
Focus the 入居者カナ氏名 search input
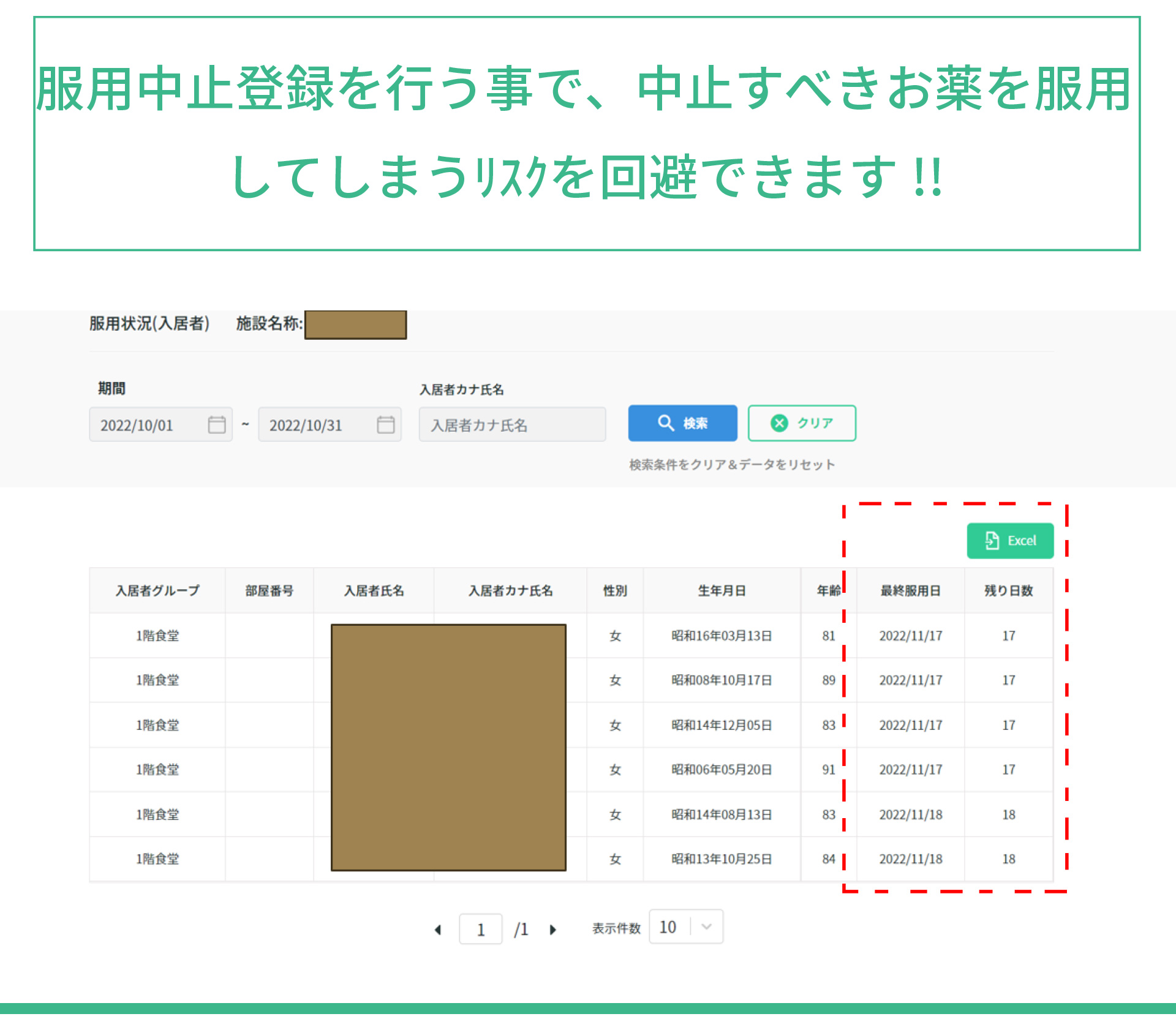(512, 425)
